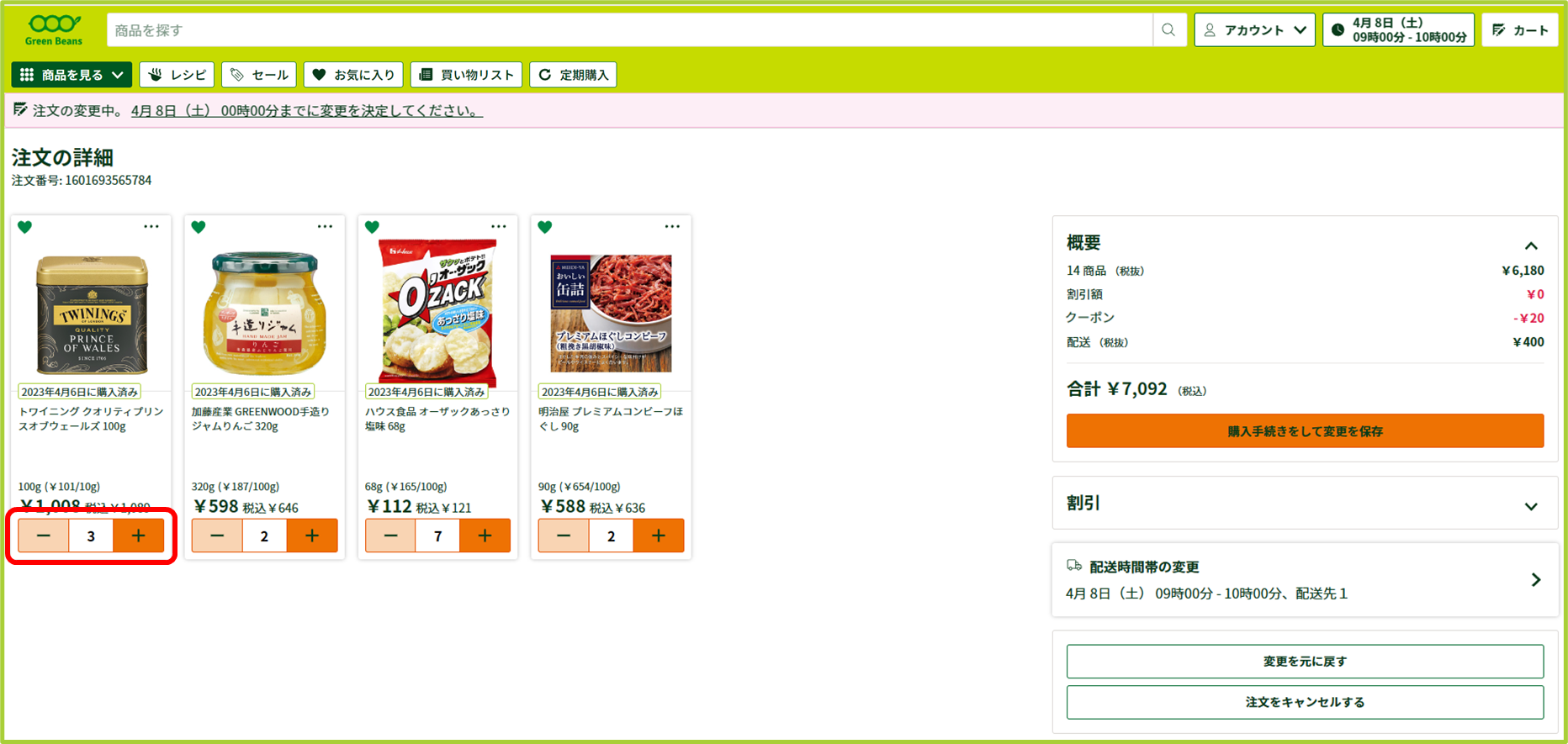The image size is (1568, 744).
Task: Decrease quantity of Twinings tea
Action: (x=44, y=536)
